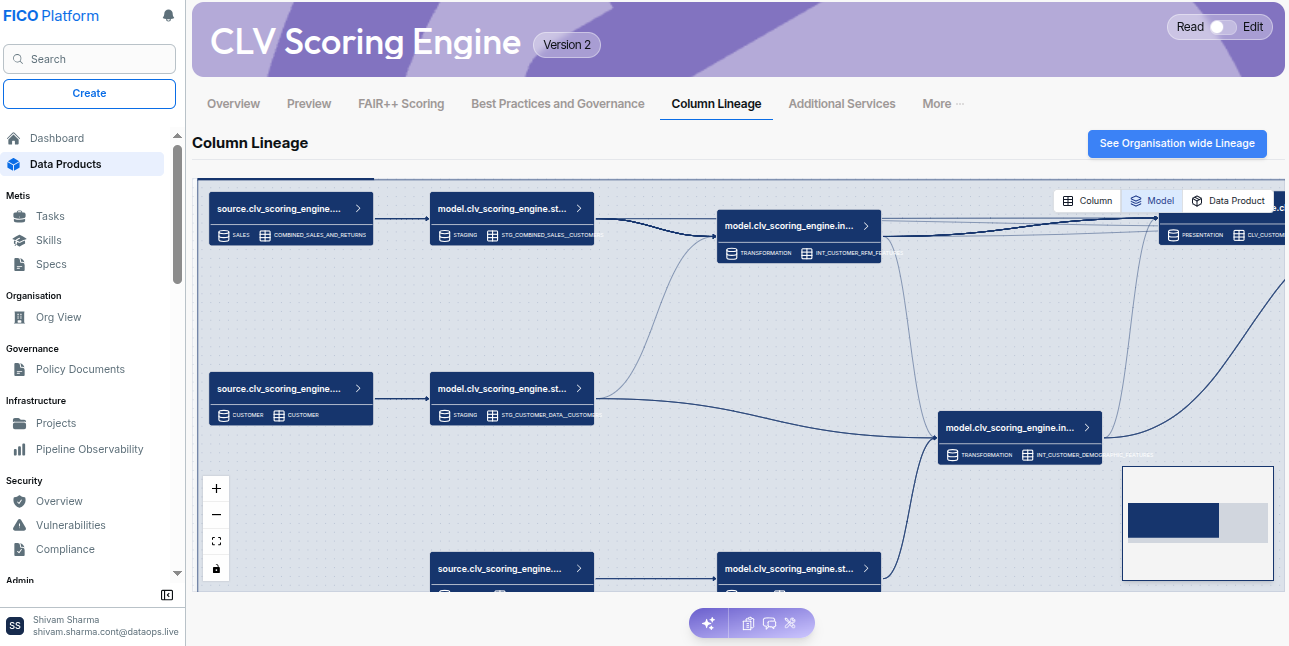The image size is (1289, 646).
Task: Click the lineage minimap preview
Action: click(1198, 523)
